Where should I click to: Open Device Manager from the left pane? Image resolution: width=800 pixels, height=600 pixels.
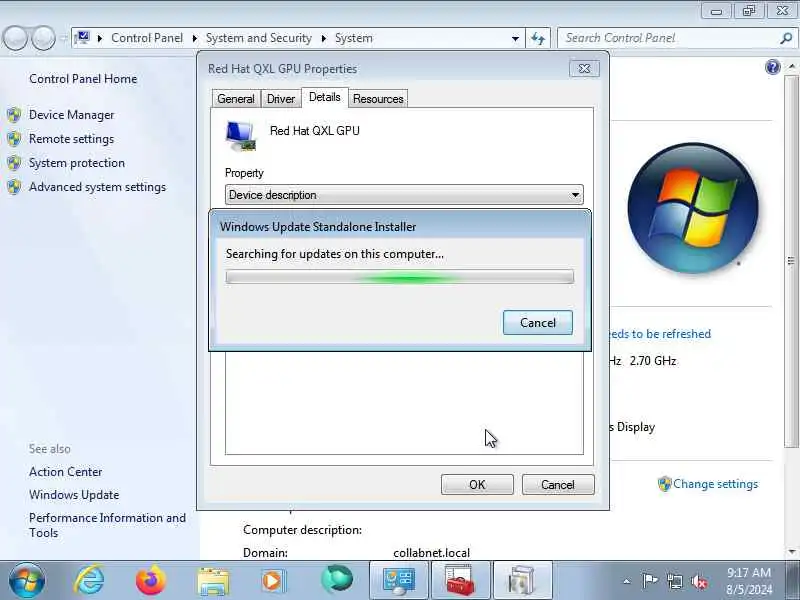coord(71,115)
